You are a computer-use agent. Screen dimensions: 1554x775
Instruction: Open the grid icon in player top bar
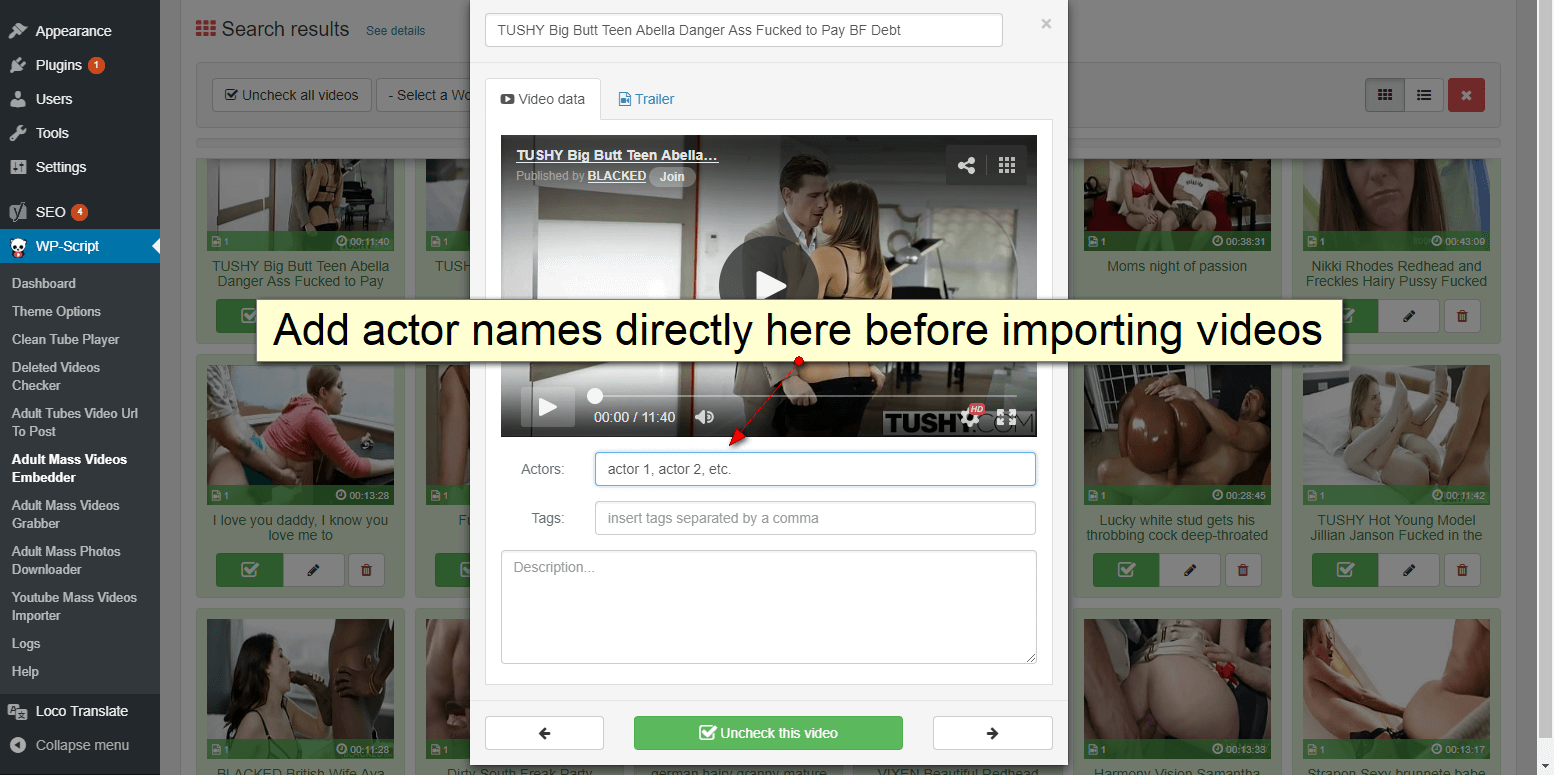coord(1007,166)
